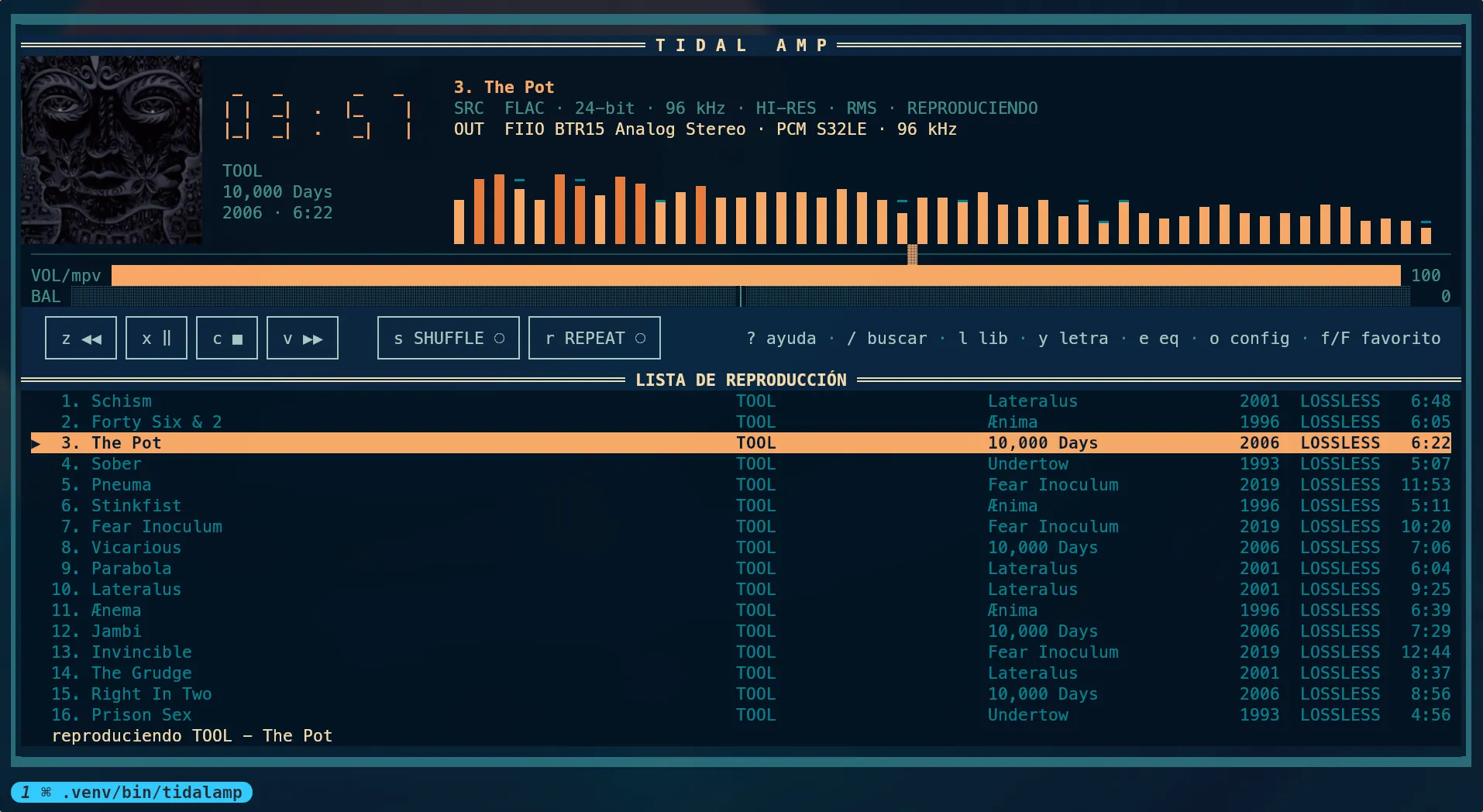Image resolution: width=1483 pixels, height=812 pixels.
Task: Toggle SHUFFLE mode
Action: 449,338
